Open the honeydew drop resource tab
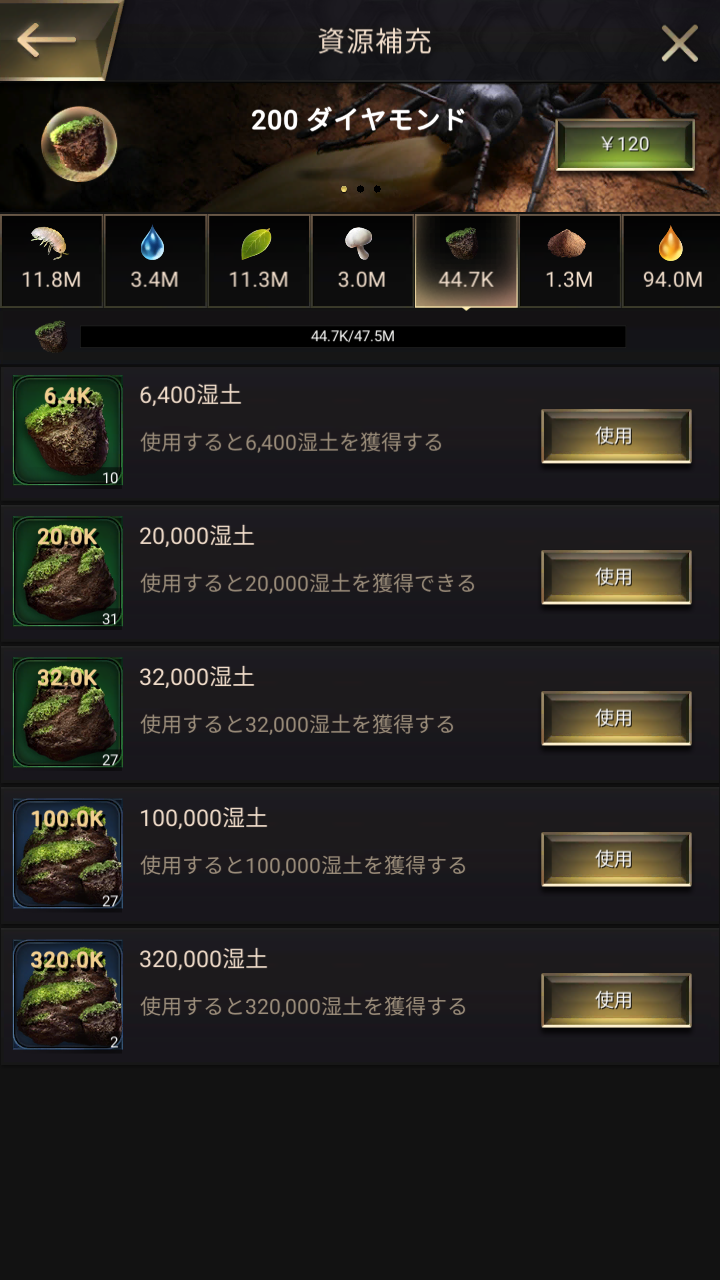This screenshot has height=1280, width=720. pyautogui.click(x=672, y=261)
